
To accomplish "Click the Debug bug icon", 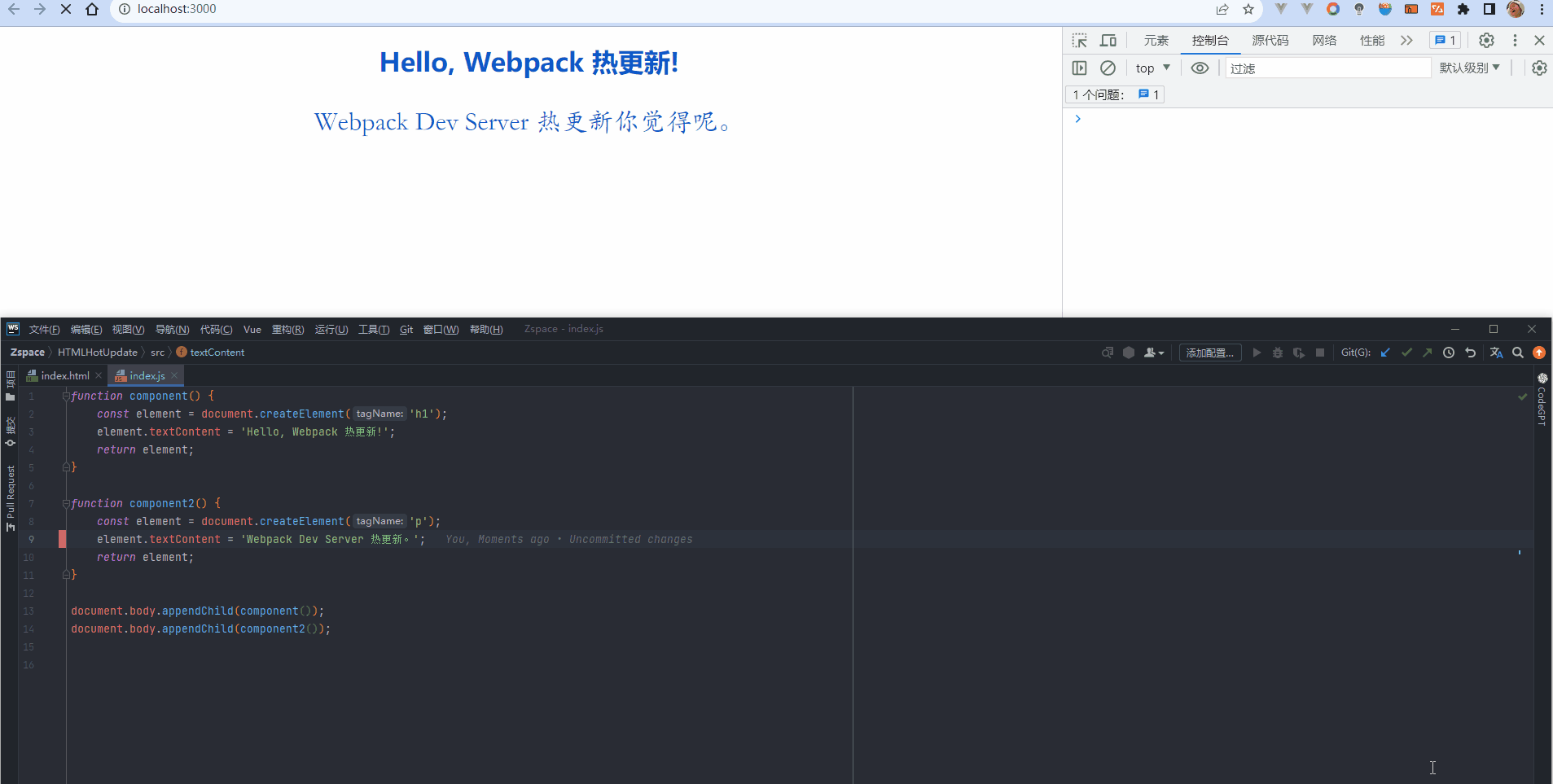I will pyautogui.click(x=1278, y=353).
